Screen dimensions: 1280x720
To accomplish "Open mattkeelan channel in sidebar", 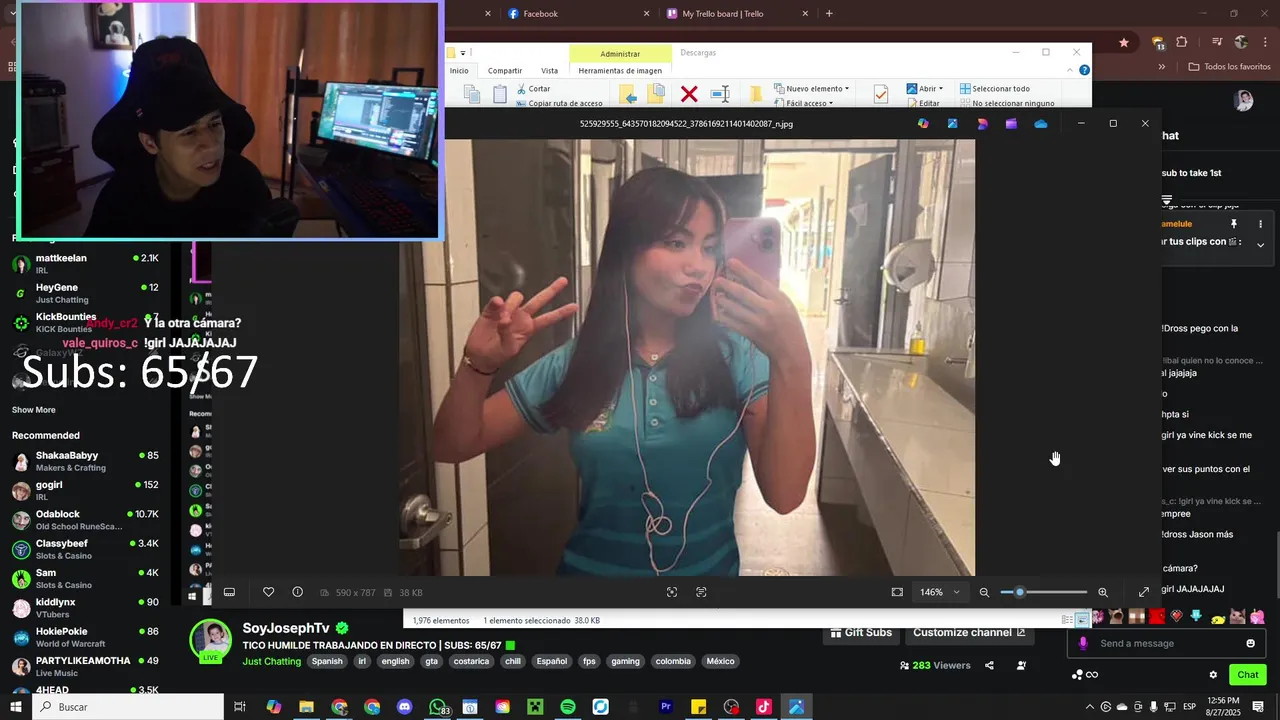I will [85, 264].
